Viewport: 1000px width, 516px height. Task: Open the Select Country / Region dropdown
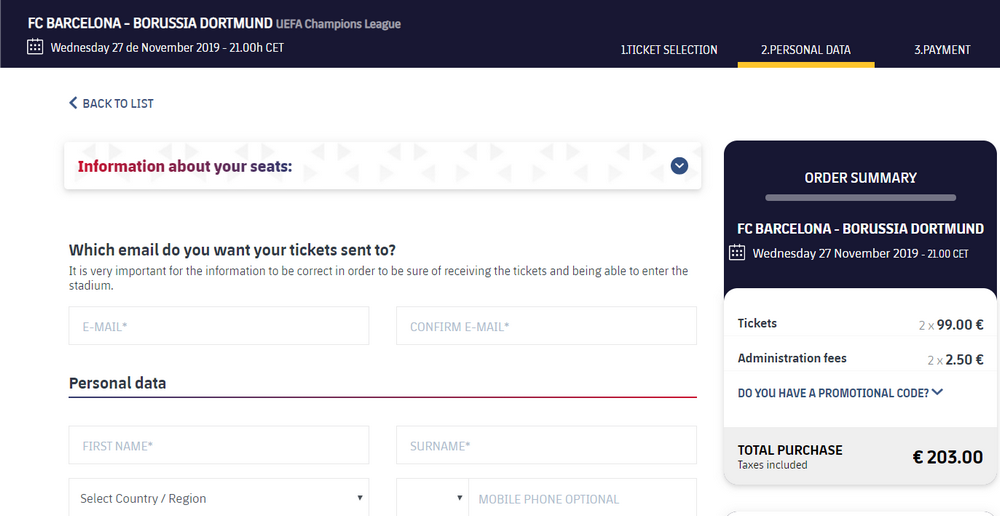click(x=219, y=498)
